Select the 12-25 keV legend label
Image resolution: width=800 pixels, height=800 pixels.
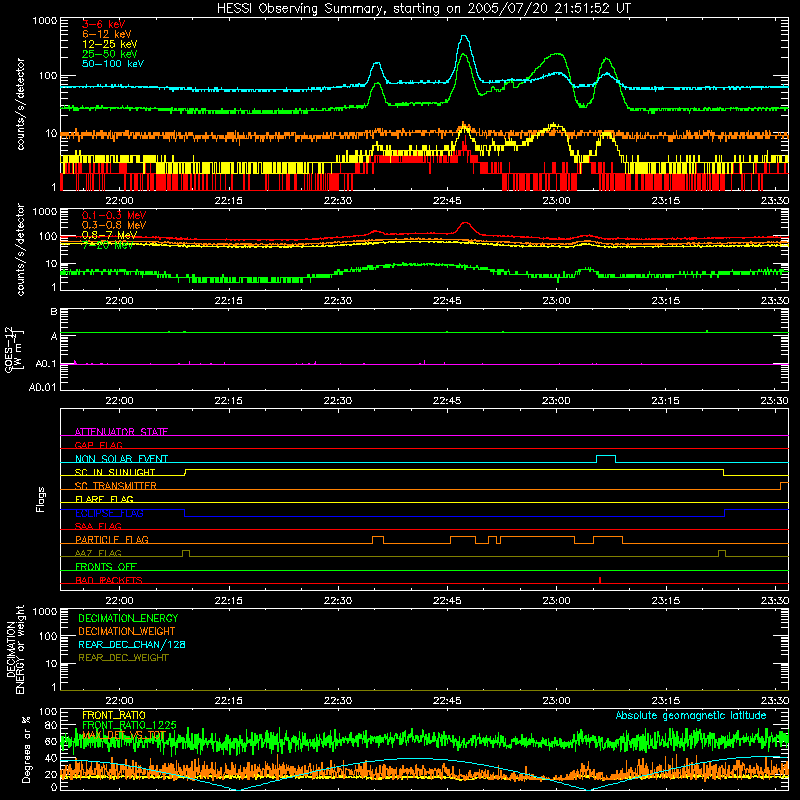(x=110, y=44)
